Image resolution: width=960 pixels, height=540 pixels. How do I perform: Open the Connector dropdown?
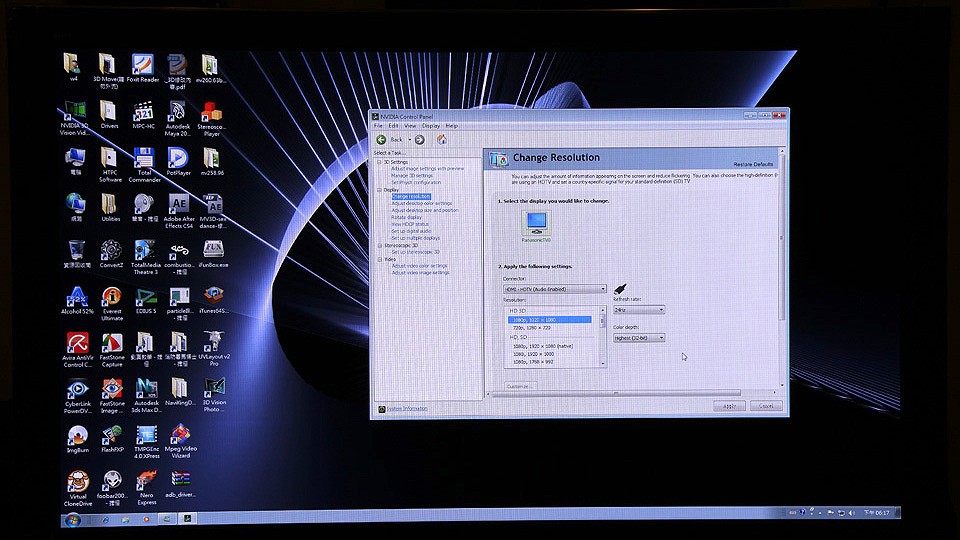click(x=555, y=289)
